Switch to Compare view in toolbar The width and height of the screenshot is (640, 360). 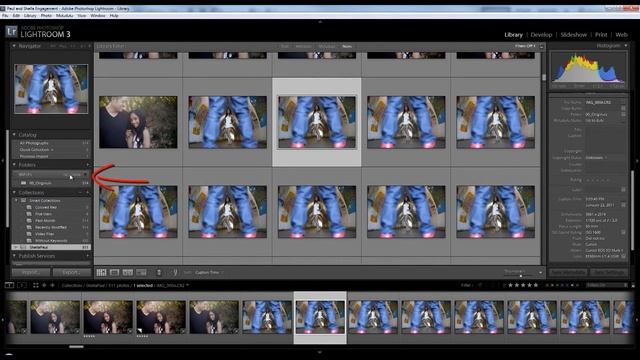click(x=128, y=272)
